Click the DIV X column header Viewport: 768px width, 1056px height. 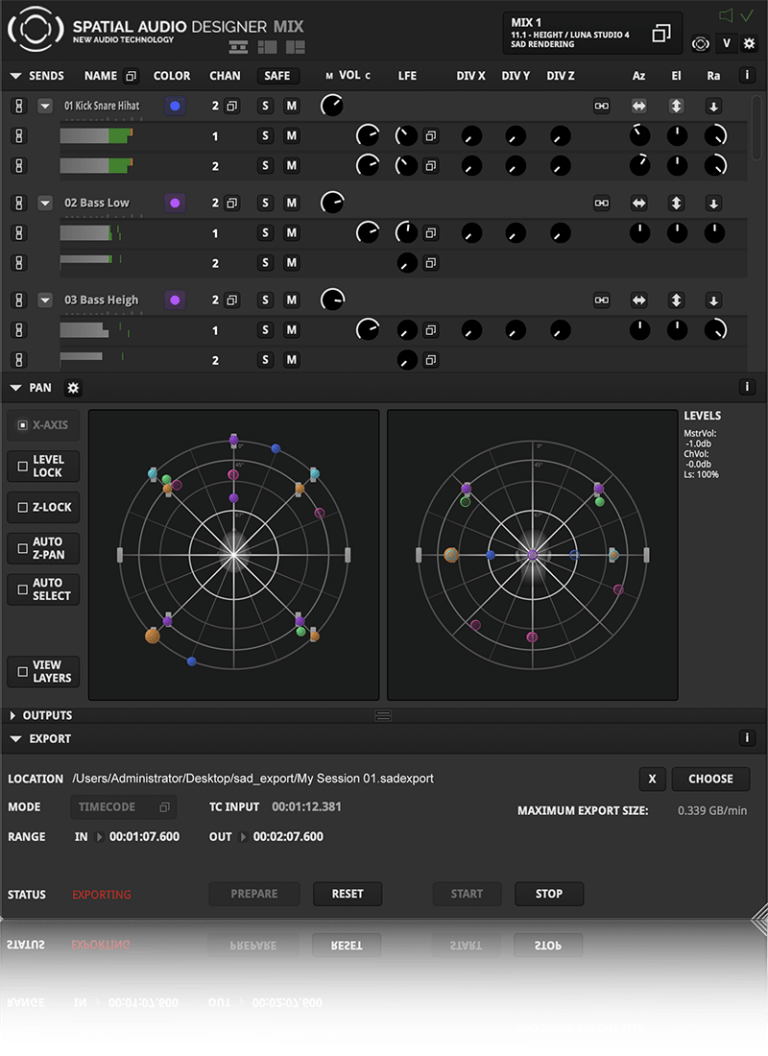tap(471, 76)
